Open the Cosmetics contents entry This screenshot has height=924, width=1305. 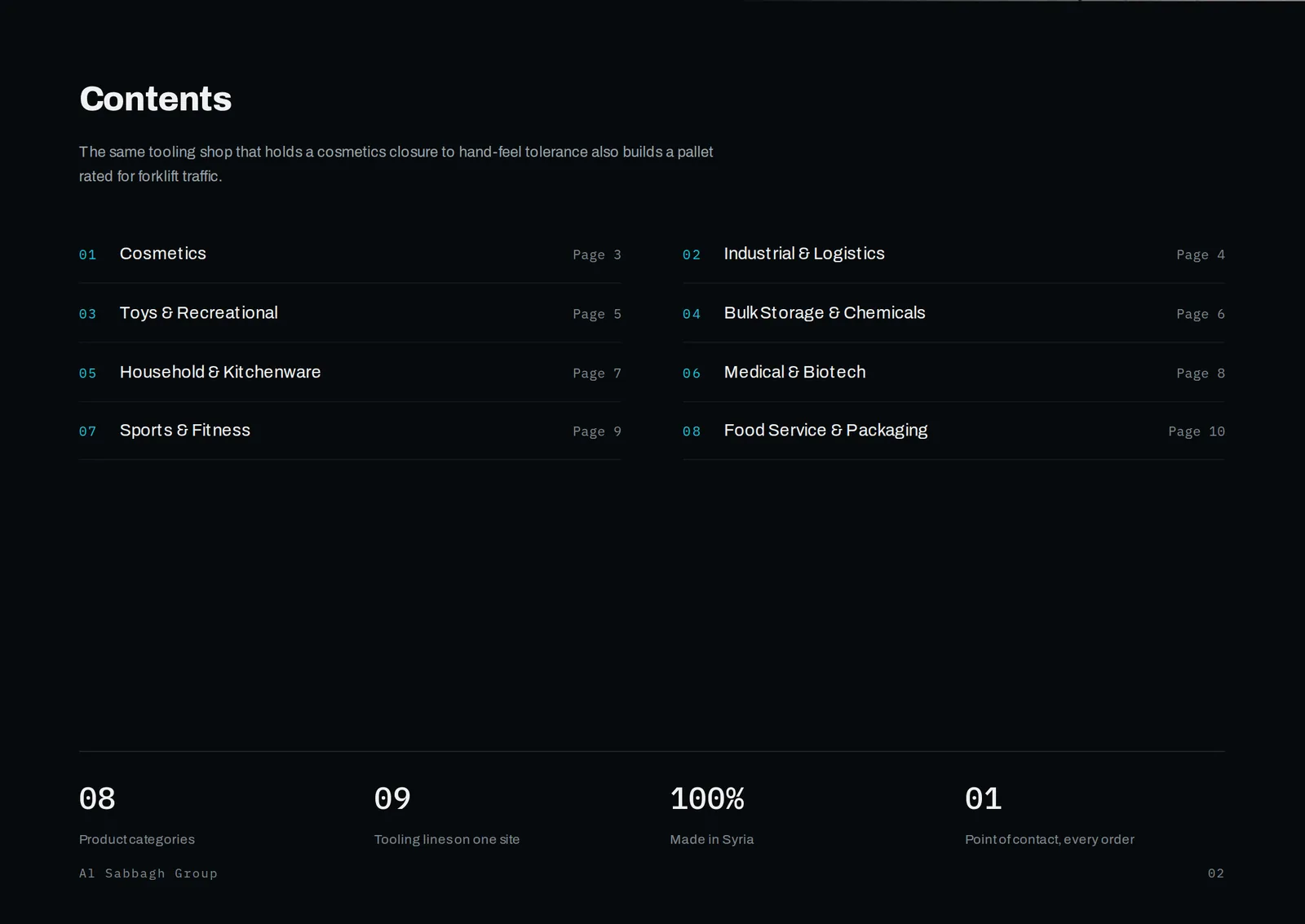point(350,254)
